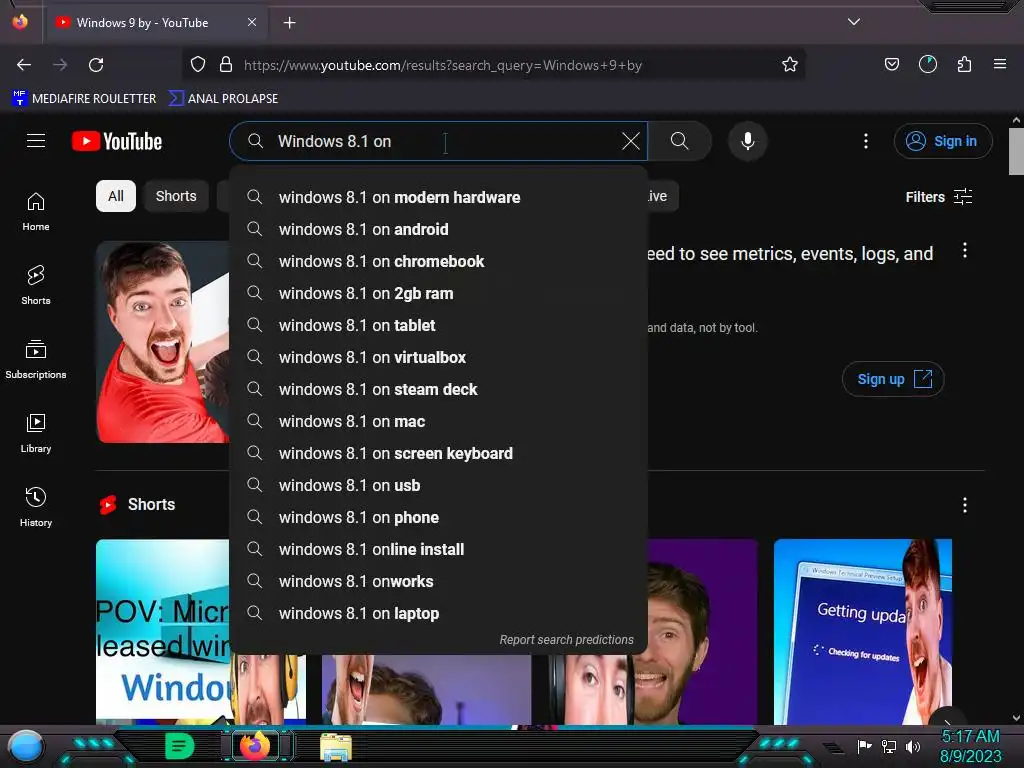Clear the search box with X
The height and width of the screenshot is (768, 1024).
click(631, 141)
